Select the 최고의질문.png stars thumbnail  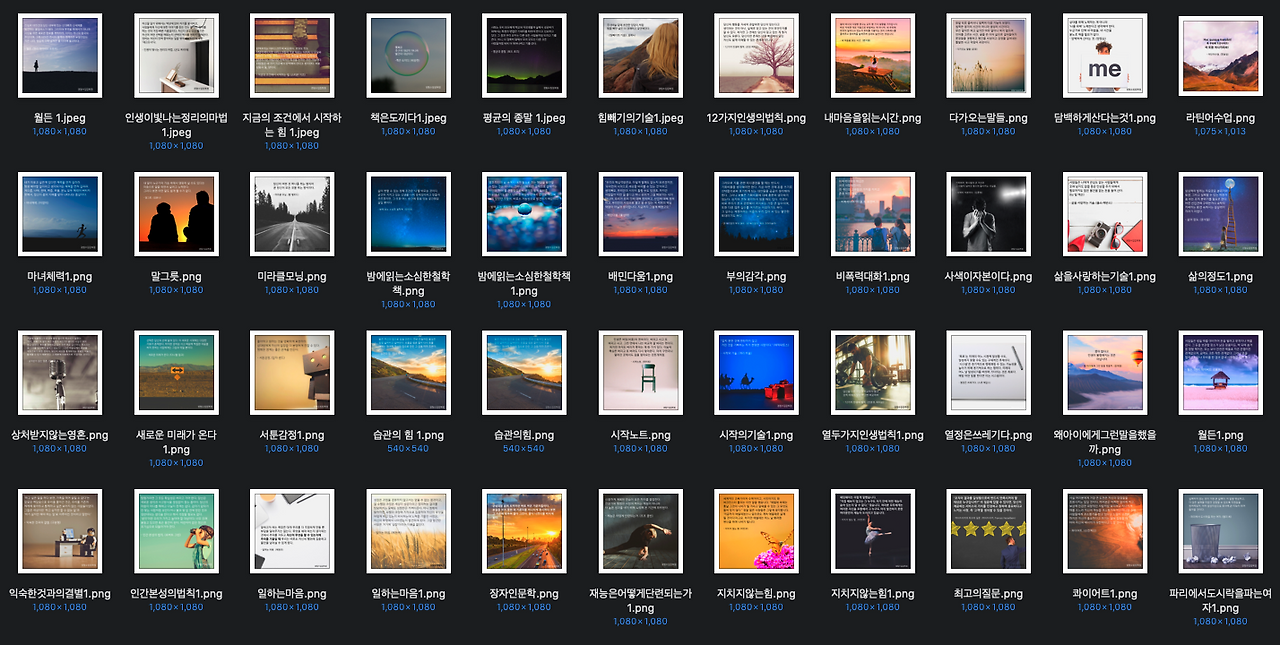click(x=988, y=531)
